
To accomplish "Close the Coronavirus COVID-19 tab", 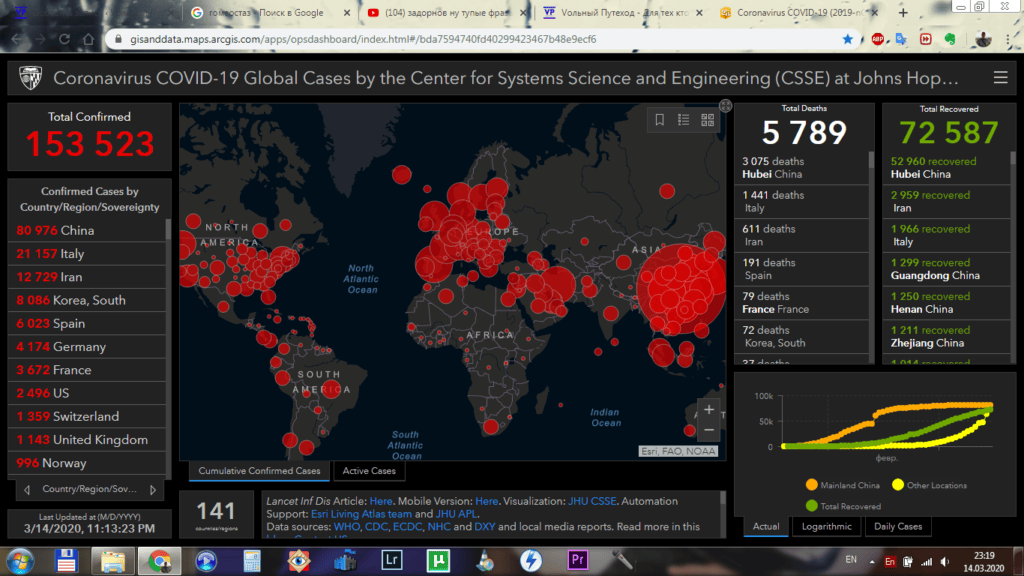I will coord(874,12).
